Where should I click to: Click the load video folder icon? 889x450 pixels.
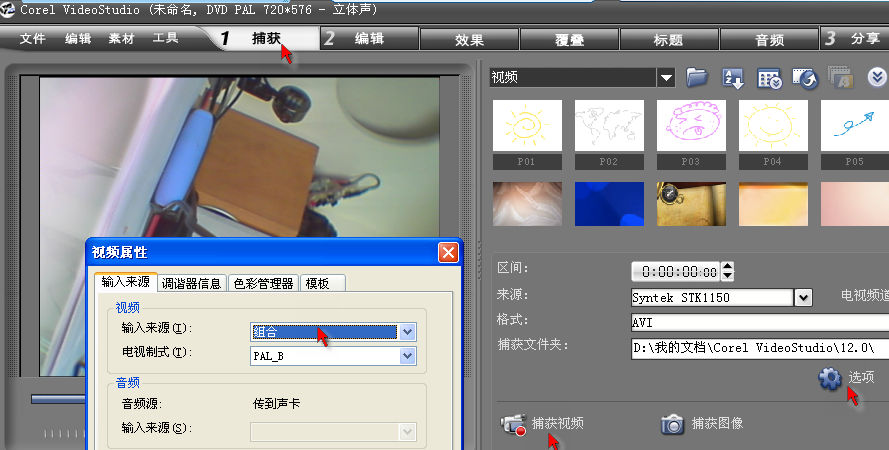[x=697, y=78]
